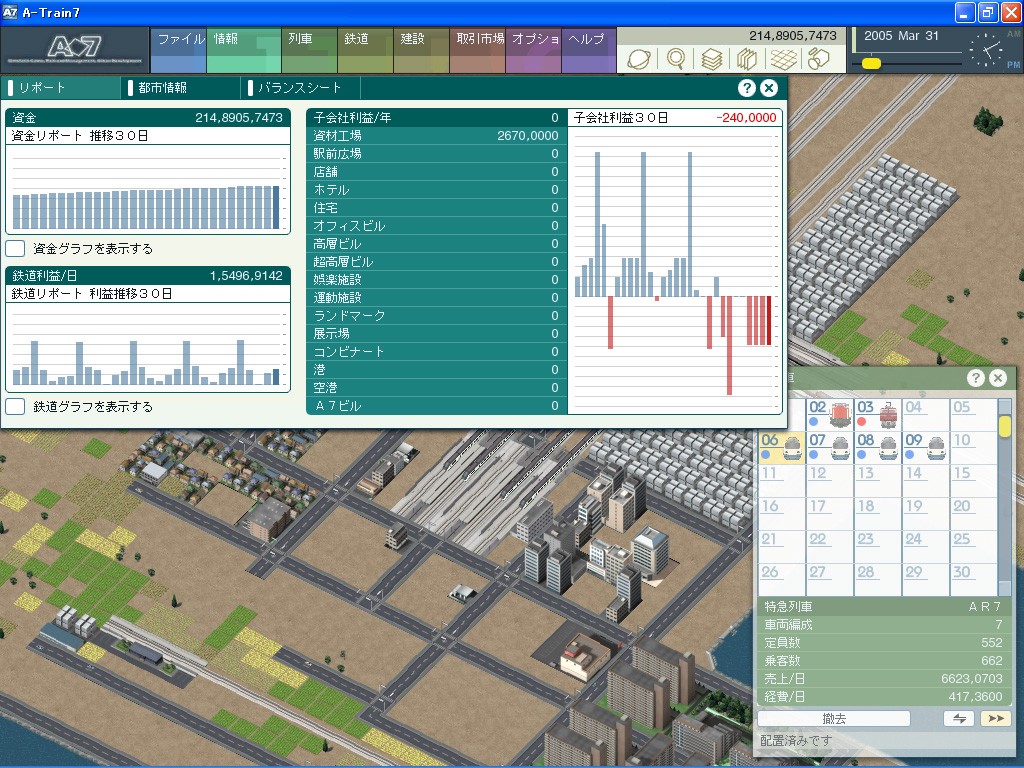Click the train list scrollbar thumb

(x=1005, y=426)
